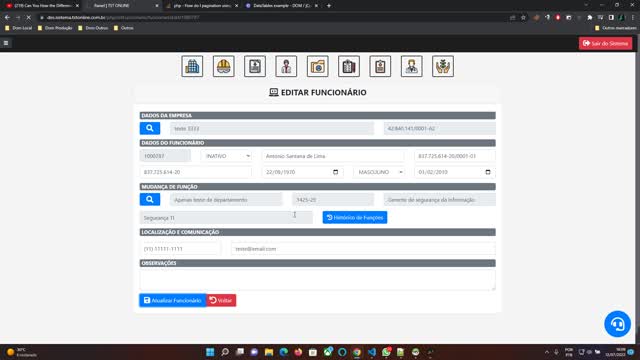Switch to the DataTables example tab
640x360 pixels.
click(282, 6)
